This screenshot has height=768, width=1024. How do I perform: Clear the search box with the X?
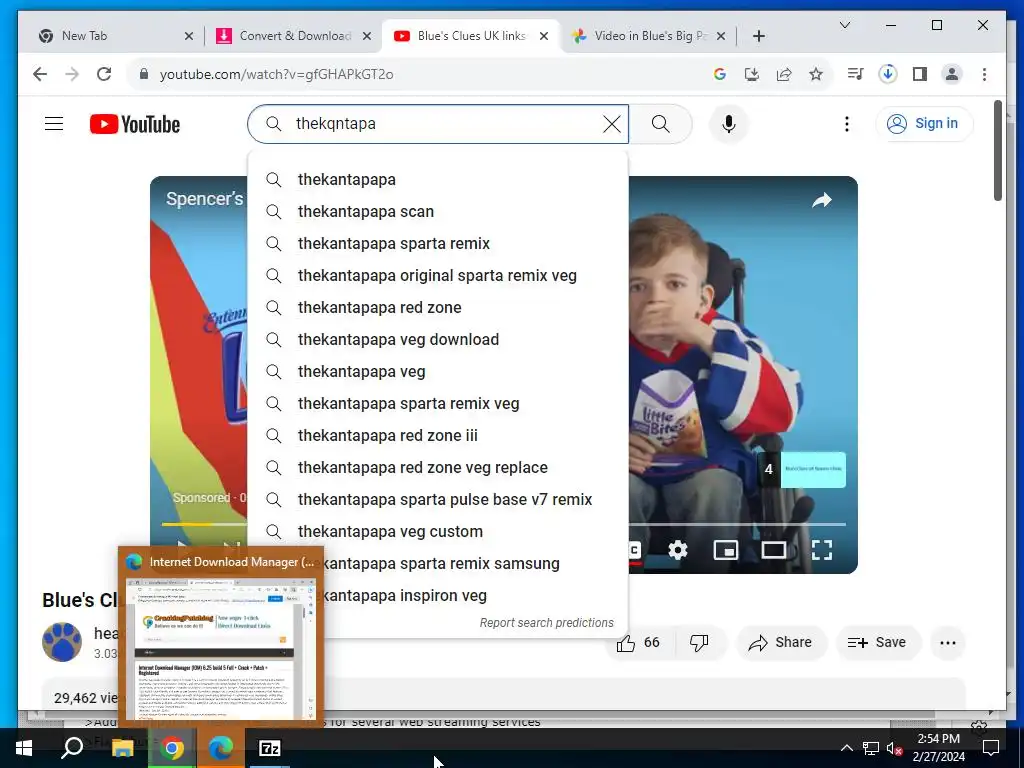pyautogui.click(x=611, y=124)
